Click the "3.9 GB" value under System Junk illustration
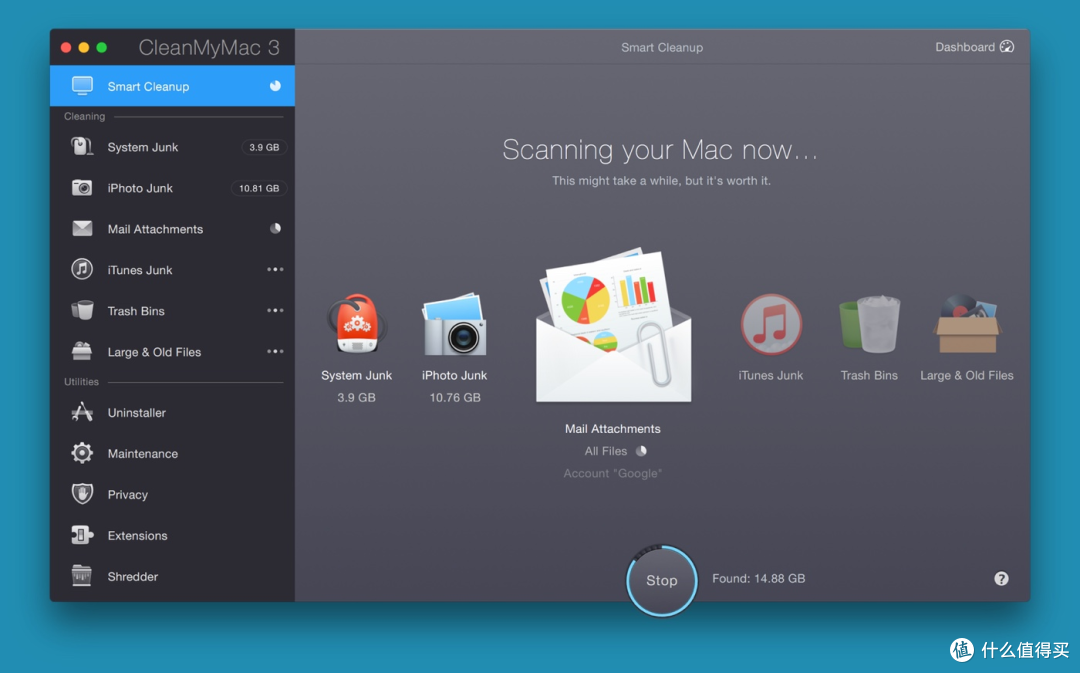The image size is (1080, 673). click(x=356, y=397)
